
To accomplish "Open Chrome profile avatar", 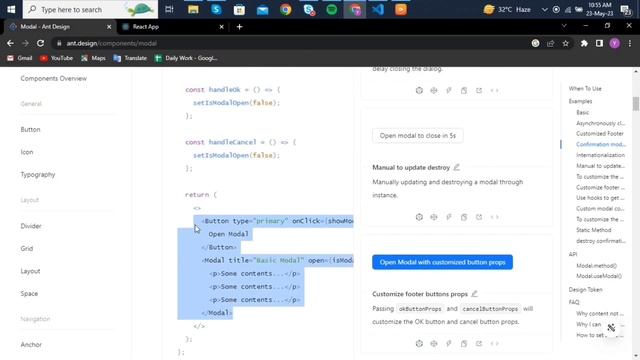I will click(x=614, y=43).
